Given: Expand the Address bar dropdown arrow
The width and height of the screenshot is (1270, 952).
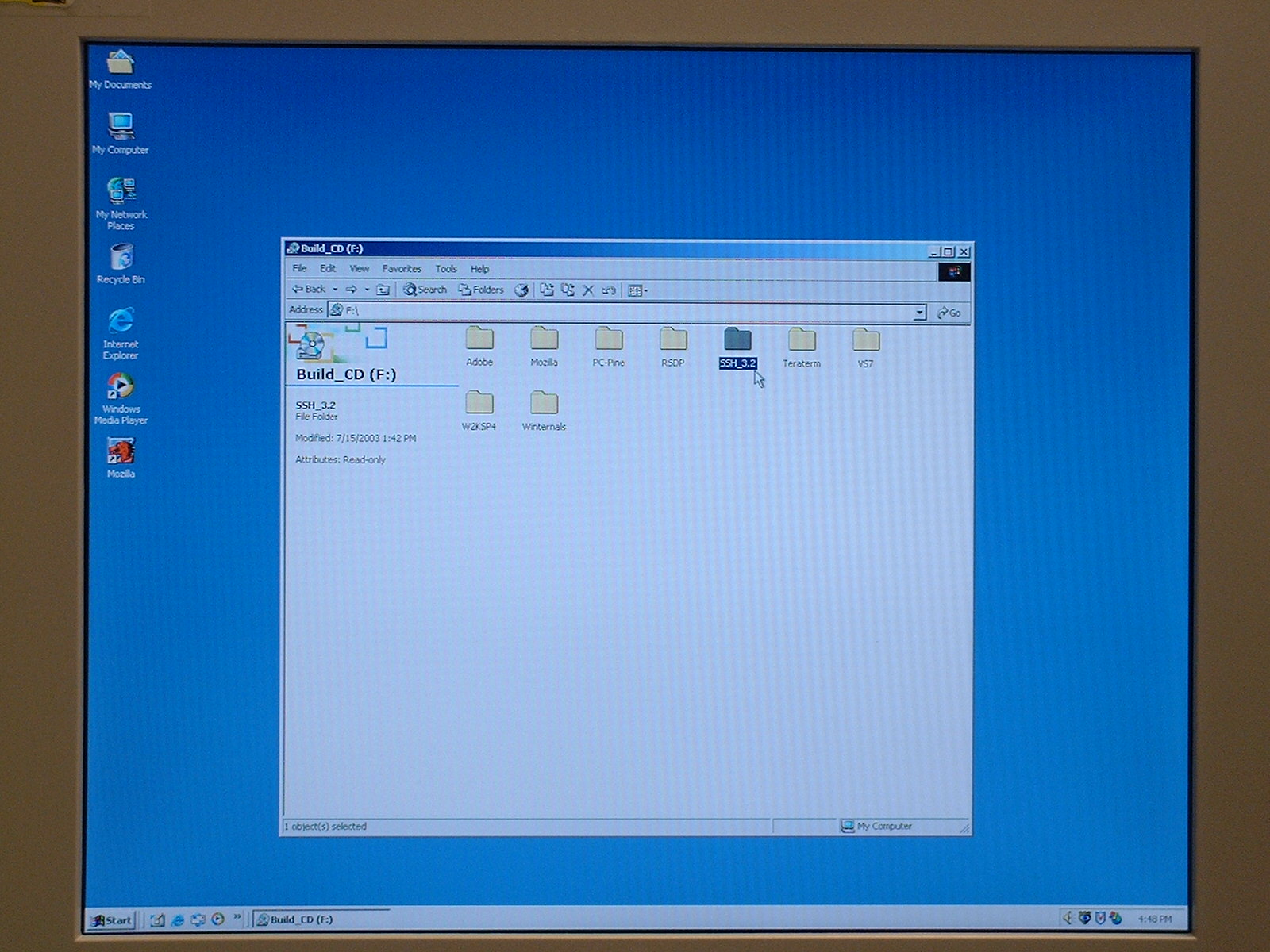Looking at the screenshot, I should coord(919,313).
